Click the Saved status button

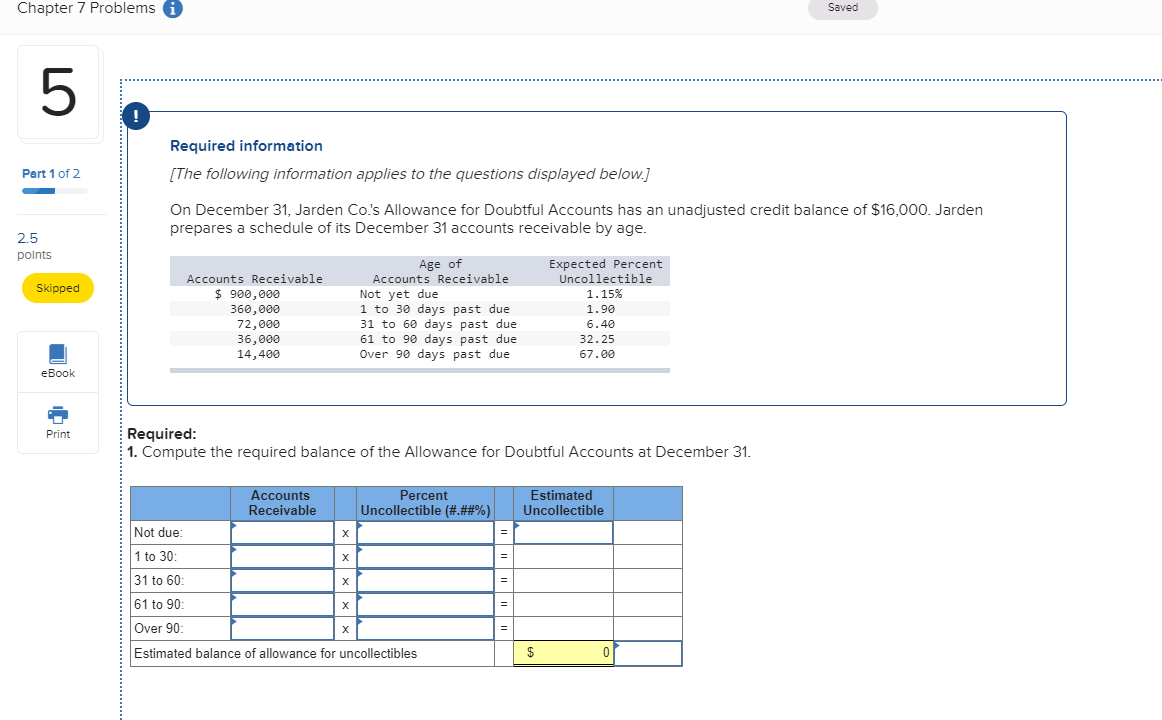click(x=842, y=8)
